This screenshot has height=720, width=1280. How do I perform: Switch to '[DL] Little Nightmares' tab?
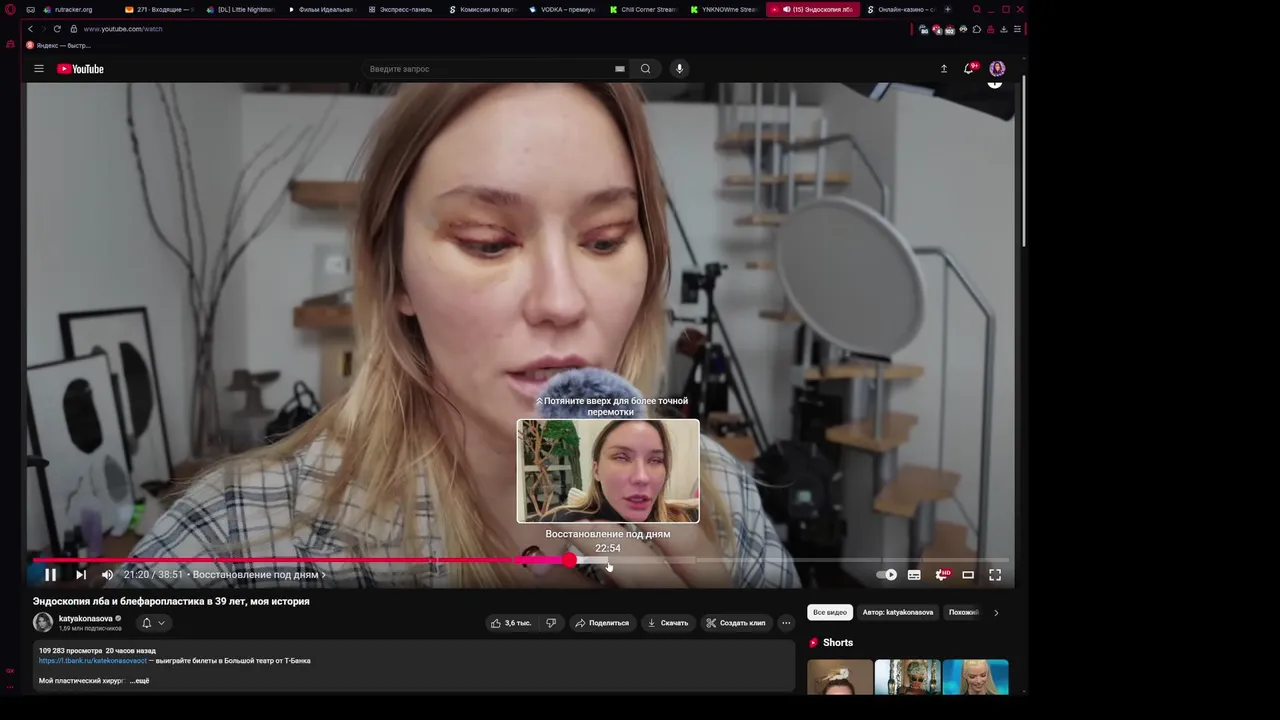tap(240, 9)
